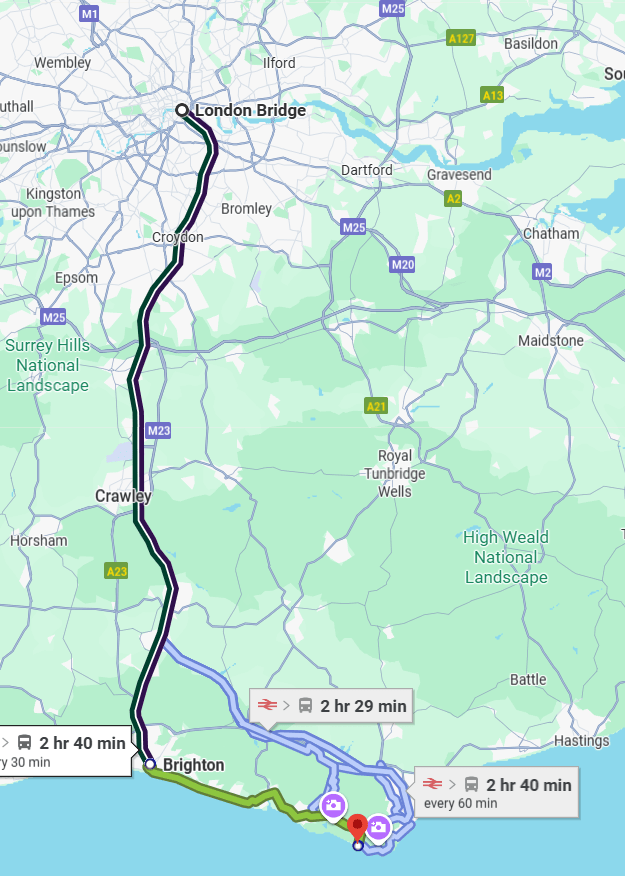Click the A127 road shield near Basildon
Viewport: 625px width, 876px height.
tap(461, 38)
